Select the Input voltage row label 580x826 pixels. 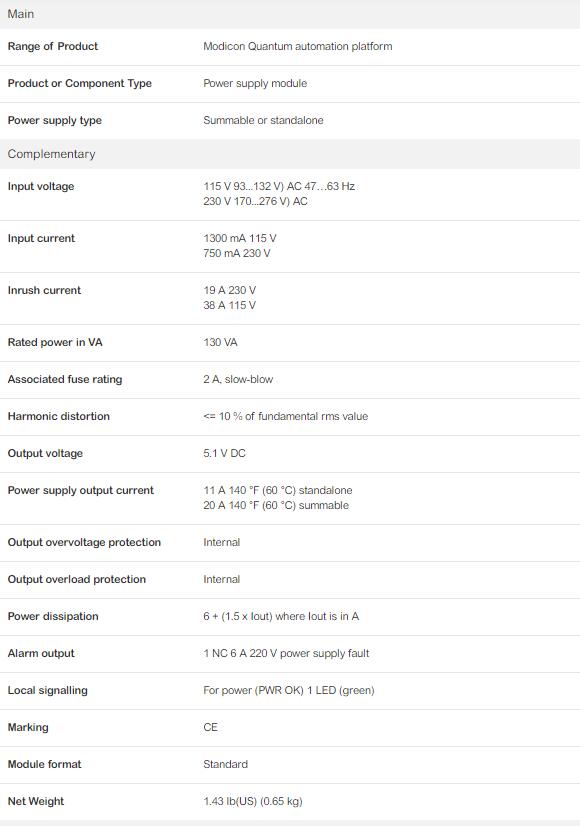tap(41, 186)
